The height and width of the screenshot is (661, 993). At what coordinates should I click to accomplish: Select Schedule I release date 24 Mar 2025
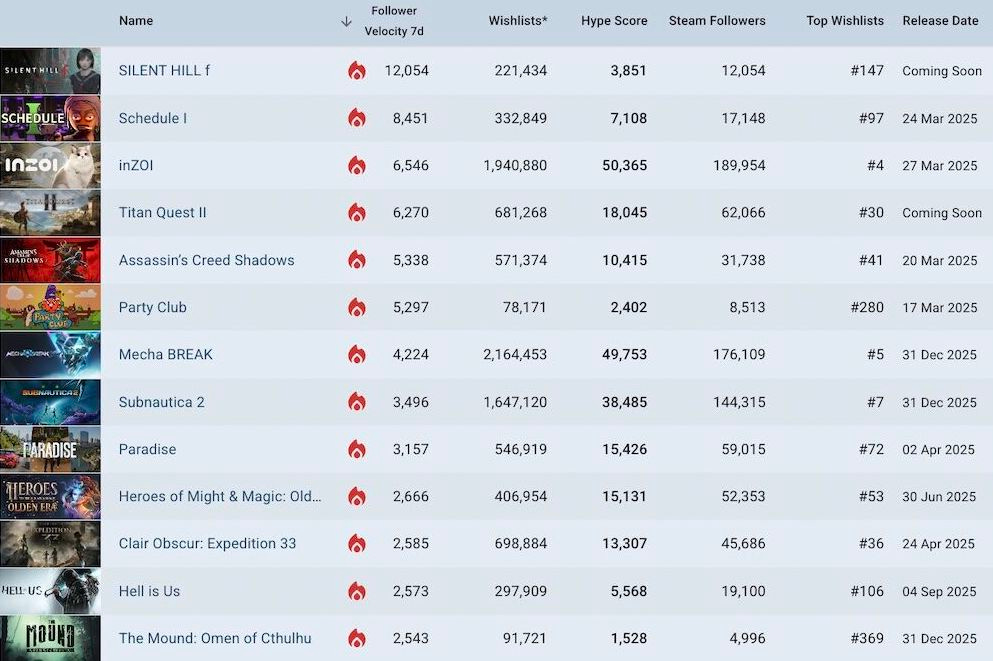coord(940,118)
